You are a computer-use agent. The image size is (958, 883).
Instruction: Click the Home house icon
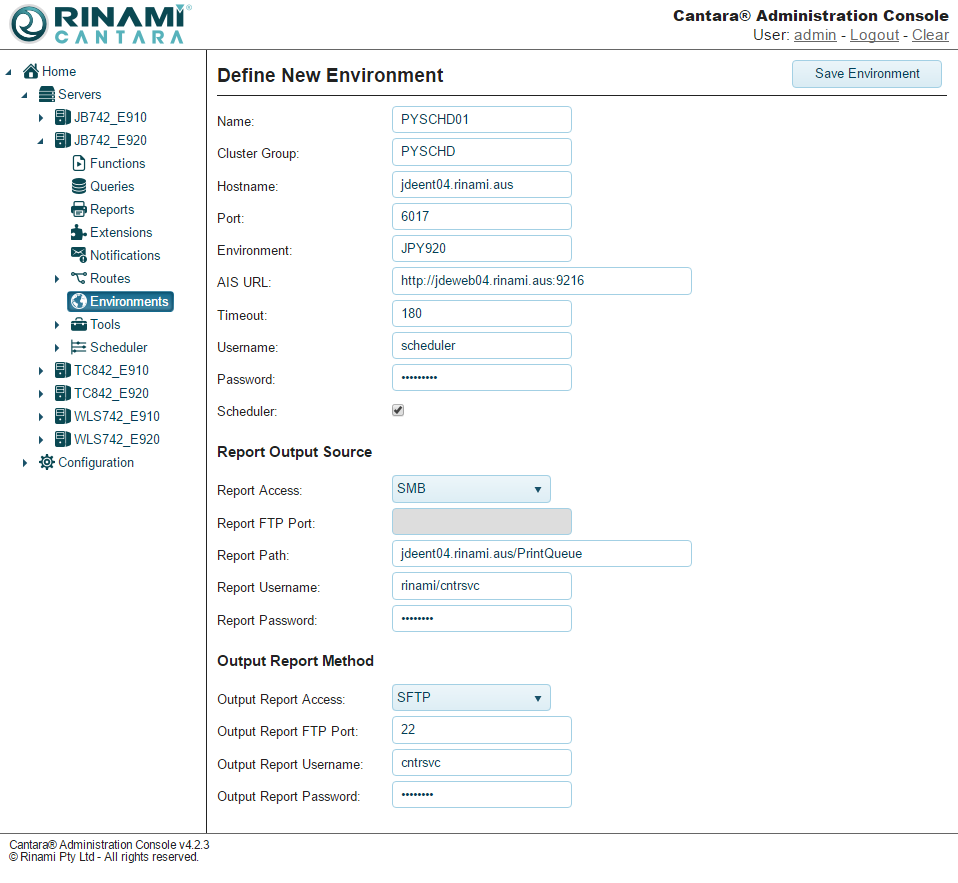pos(31,72)
